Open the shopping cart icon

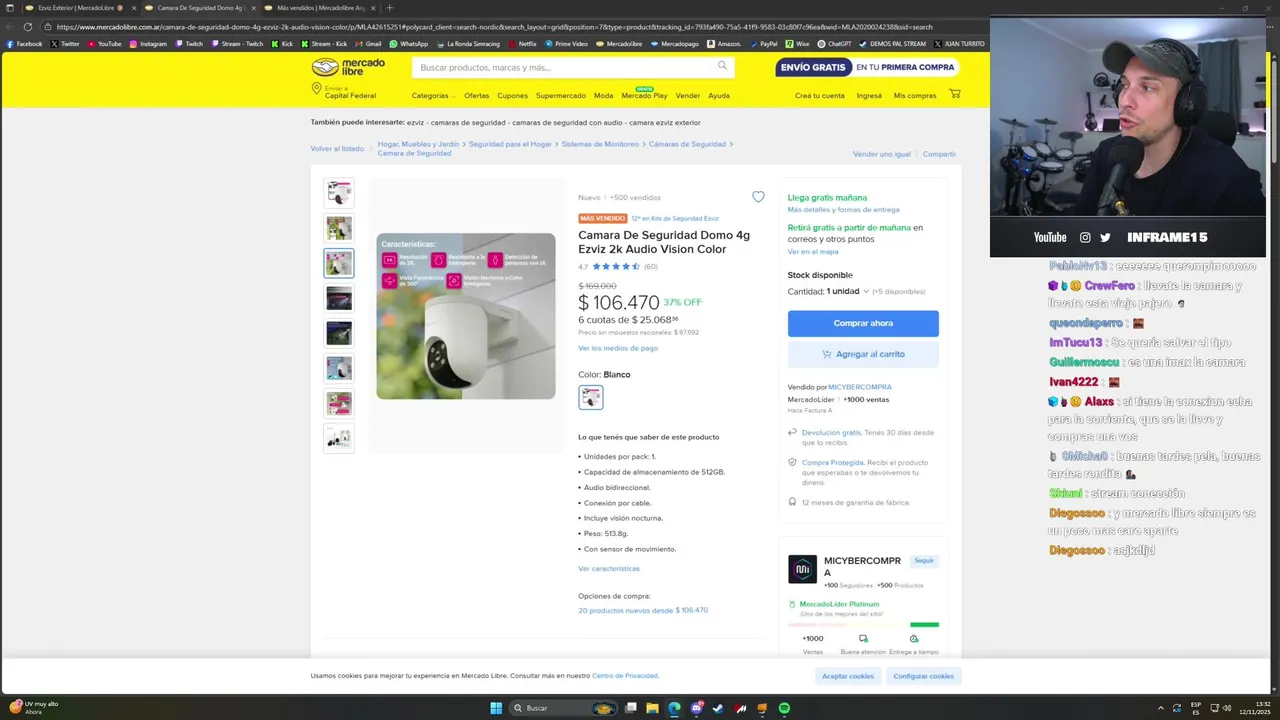(955, 94)
